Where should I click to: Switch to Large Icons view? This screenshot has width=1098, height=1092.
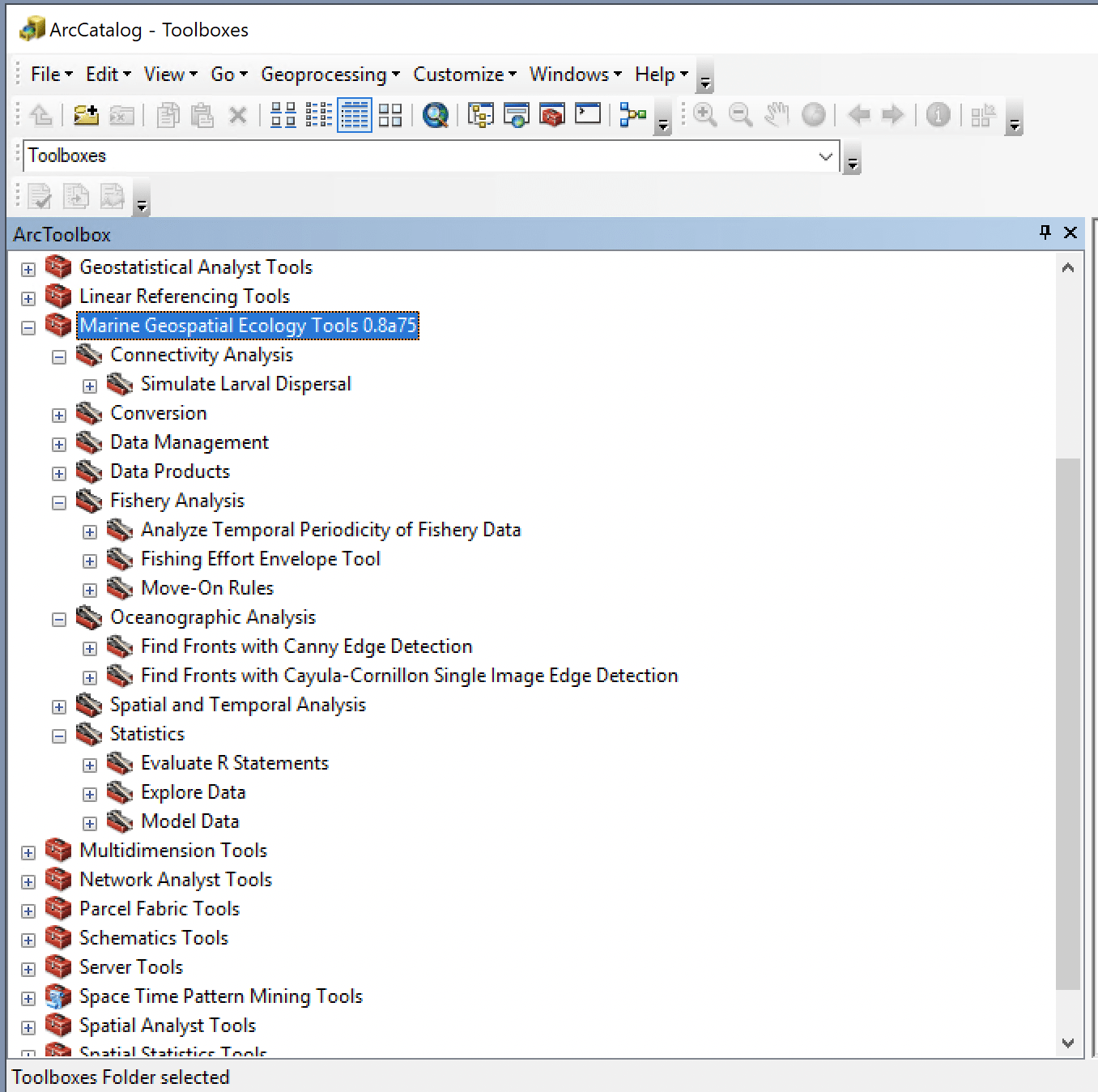pos(283,115)
